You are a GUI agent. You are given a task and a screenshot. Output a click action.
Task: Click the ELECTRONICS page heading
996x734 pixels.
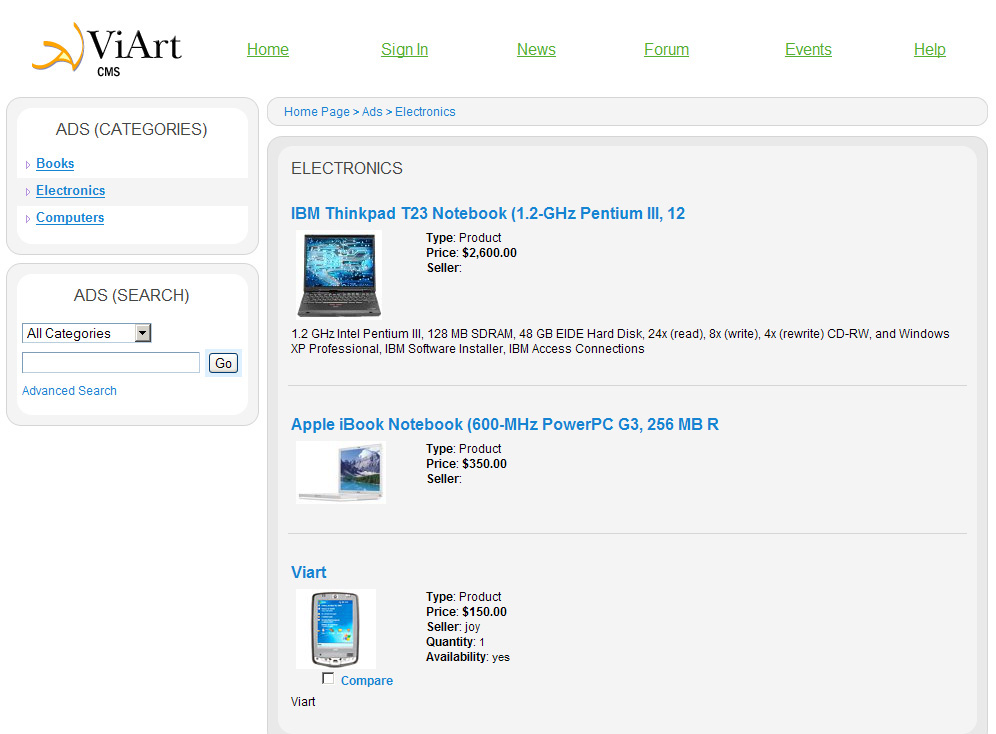[x=347, y=168]
